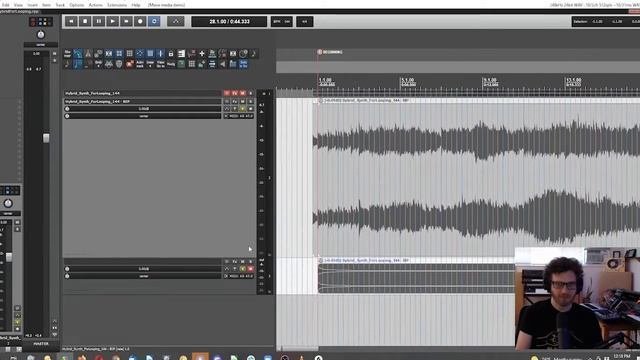
Task: Click the white plus toolbar icon
Action: point(202,53)
